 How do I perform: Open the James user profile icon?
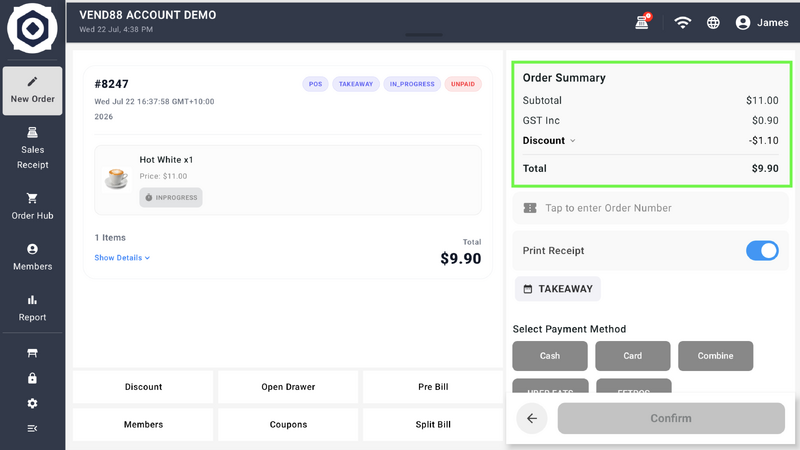tap(743, 22)
